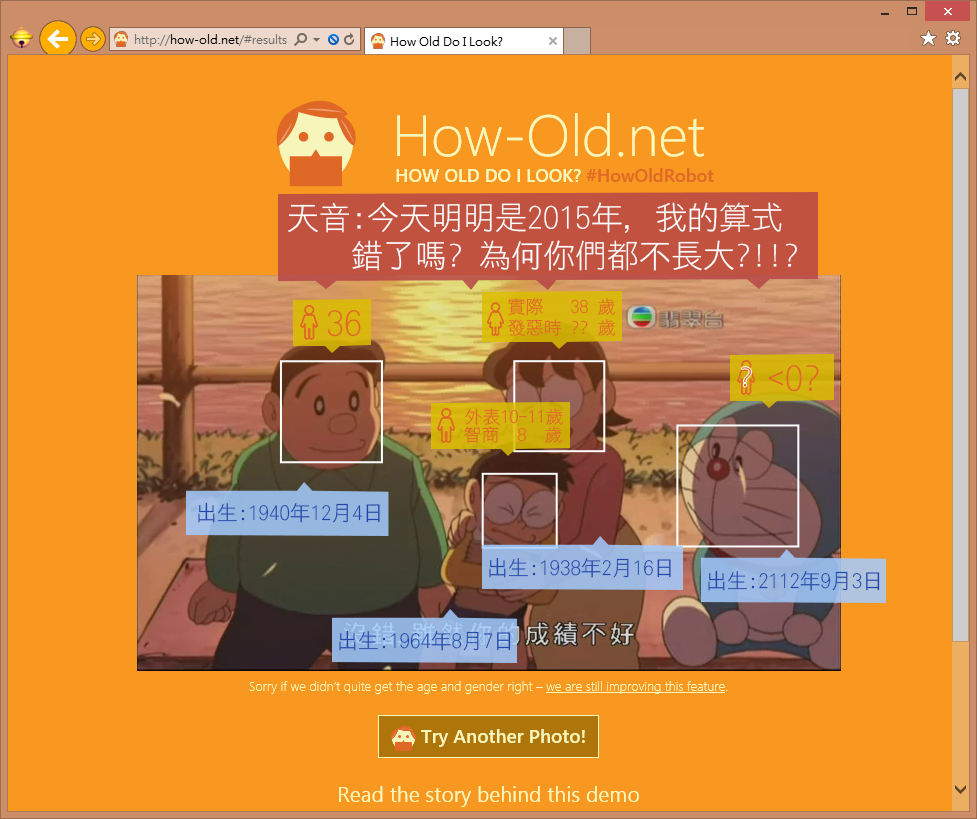Click the search magnifier in address bar
Screen dimensions: 977x819
(x=300, y=39)
